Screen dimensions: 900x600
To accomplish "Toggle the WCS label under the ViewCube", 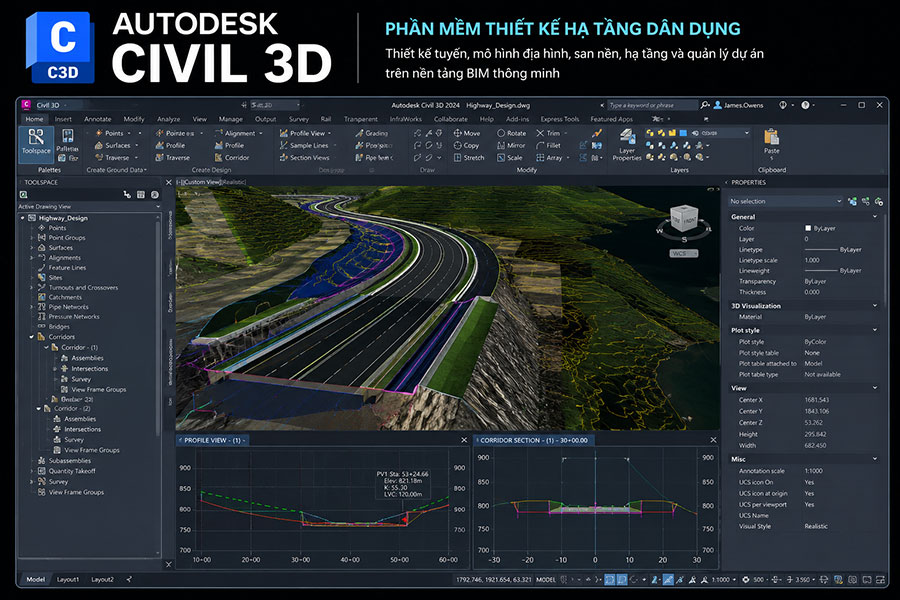I will [684, 253].
